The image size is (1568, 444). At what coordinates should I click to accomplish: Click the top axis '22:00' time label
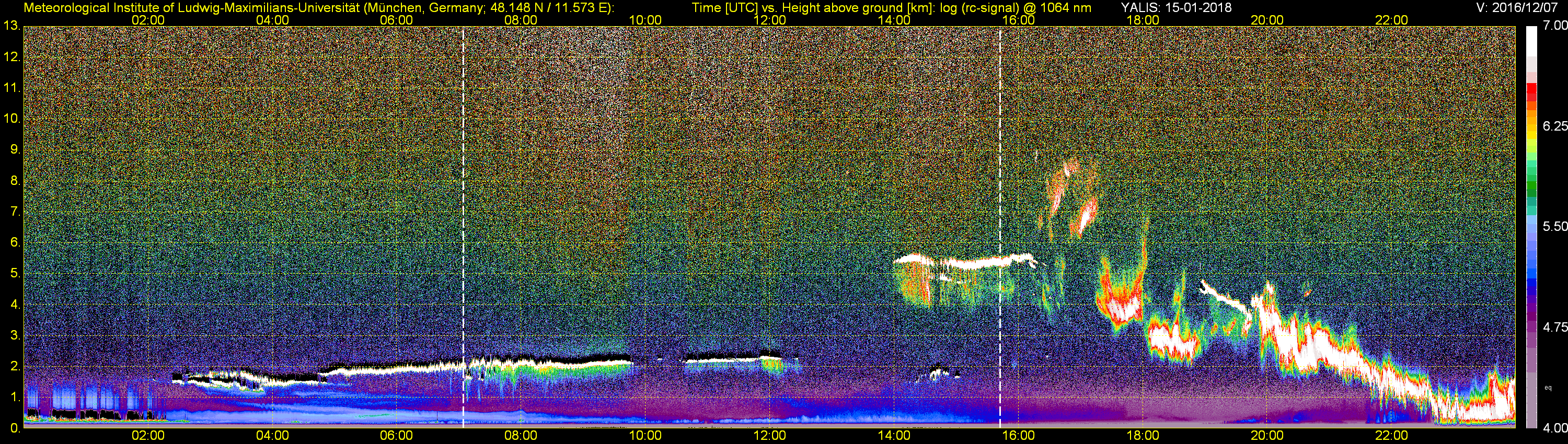pos(1391,20)
